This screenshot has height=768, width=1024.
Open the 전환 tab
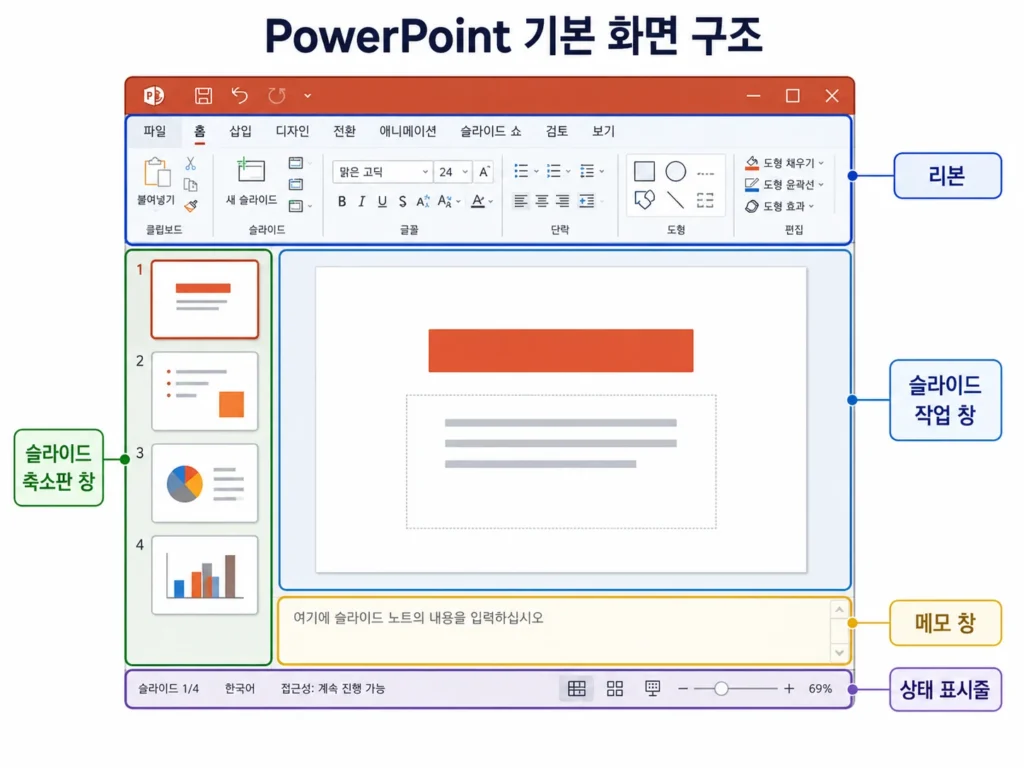pyautogui.click(x=344, y=131)
